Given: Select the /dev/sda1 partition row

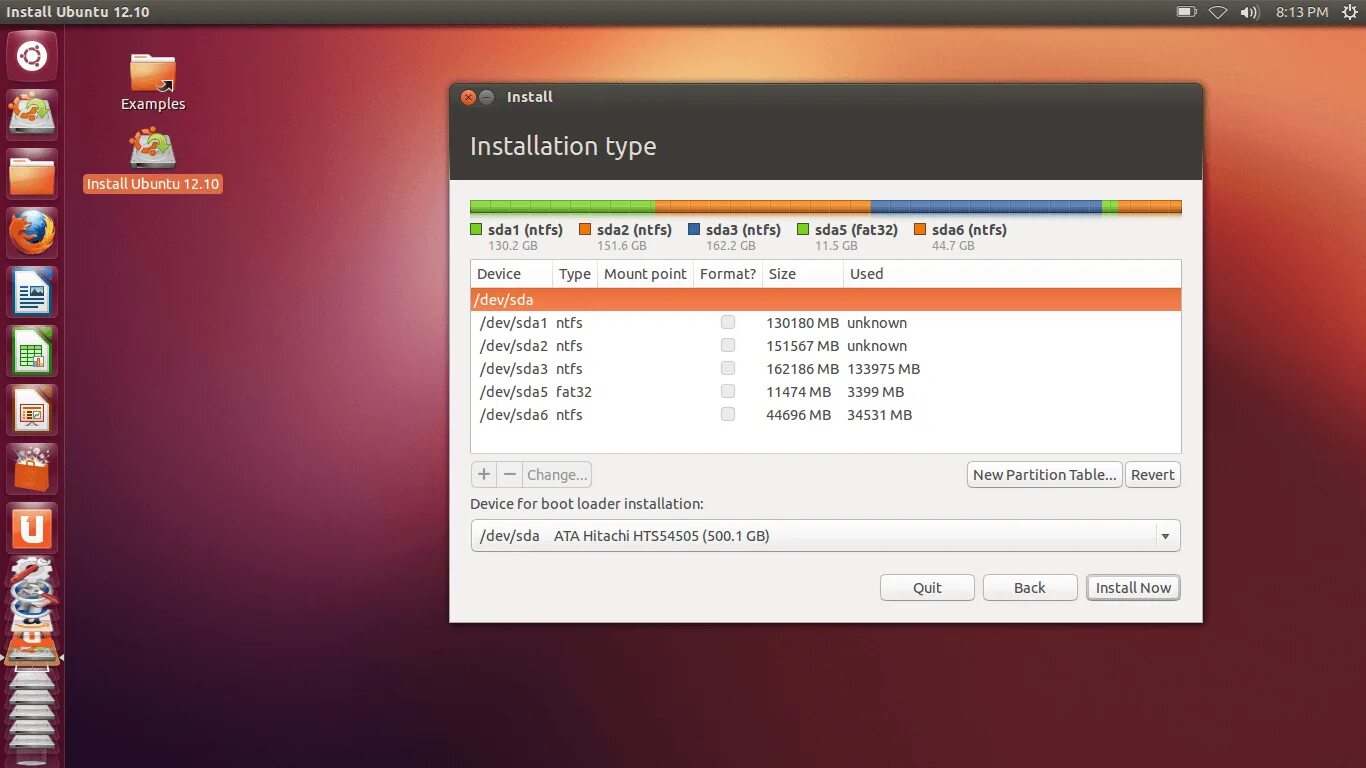Looking at the screenshot, I should coord(826,322).
